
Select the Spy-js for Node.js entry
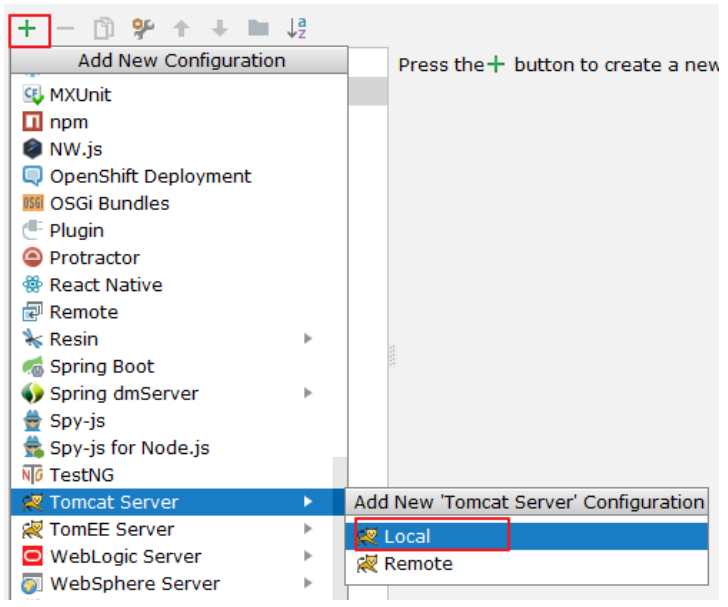(x=179, y=448)
